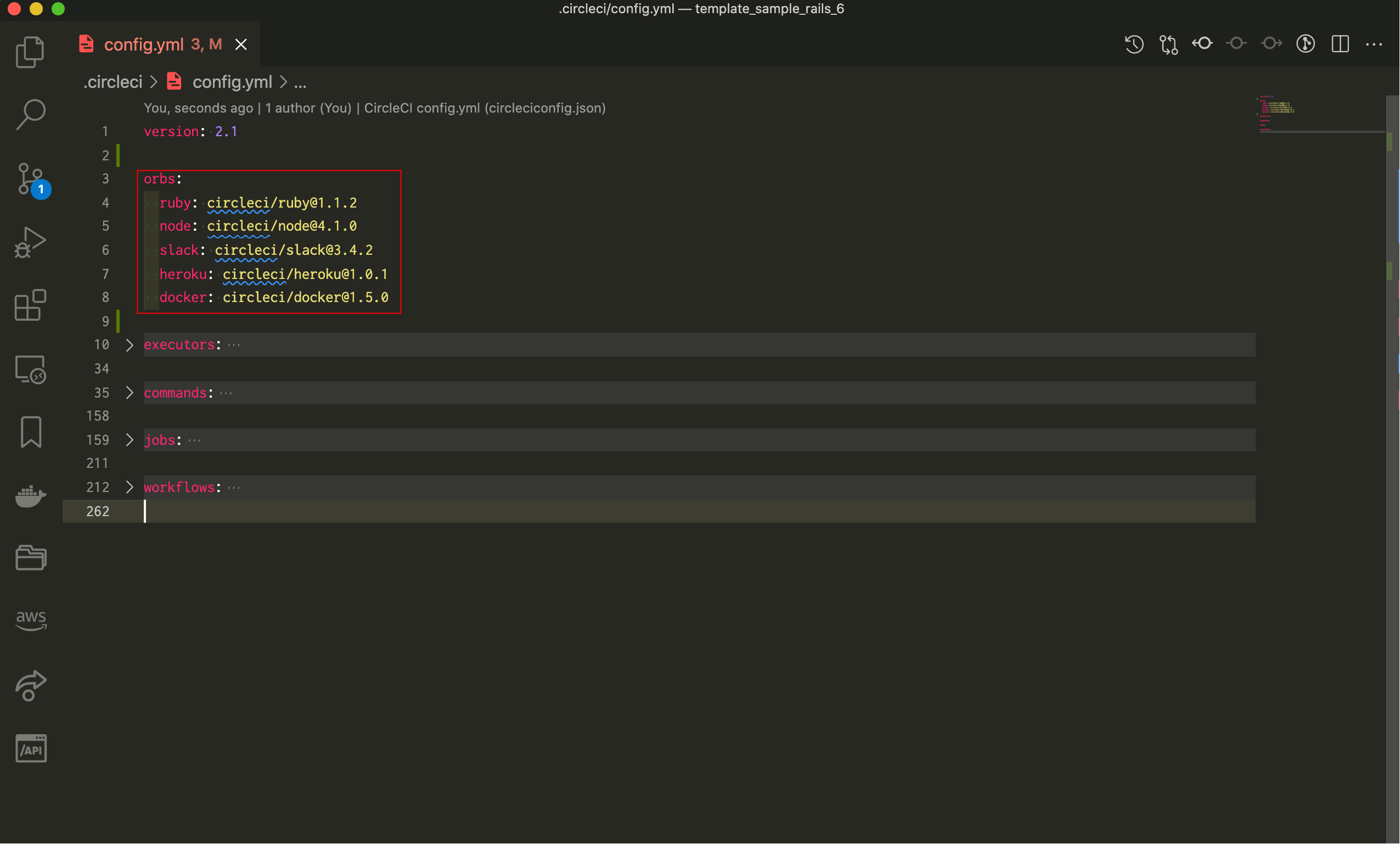Viewport: 1400px width, 844px height.
Task: Open the Docker panel icon
Action: point(30,496)
